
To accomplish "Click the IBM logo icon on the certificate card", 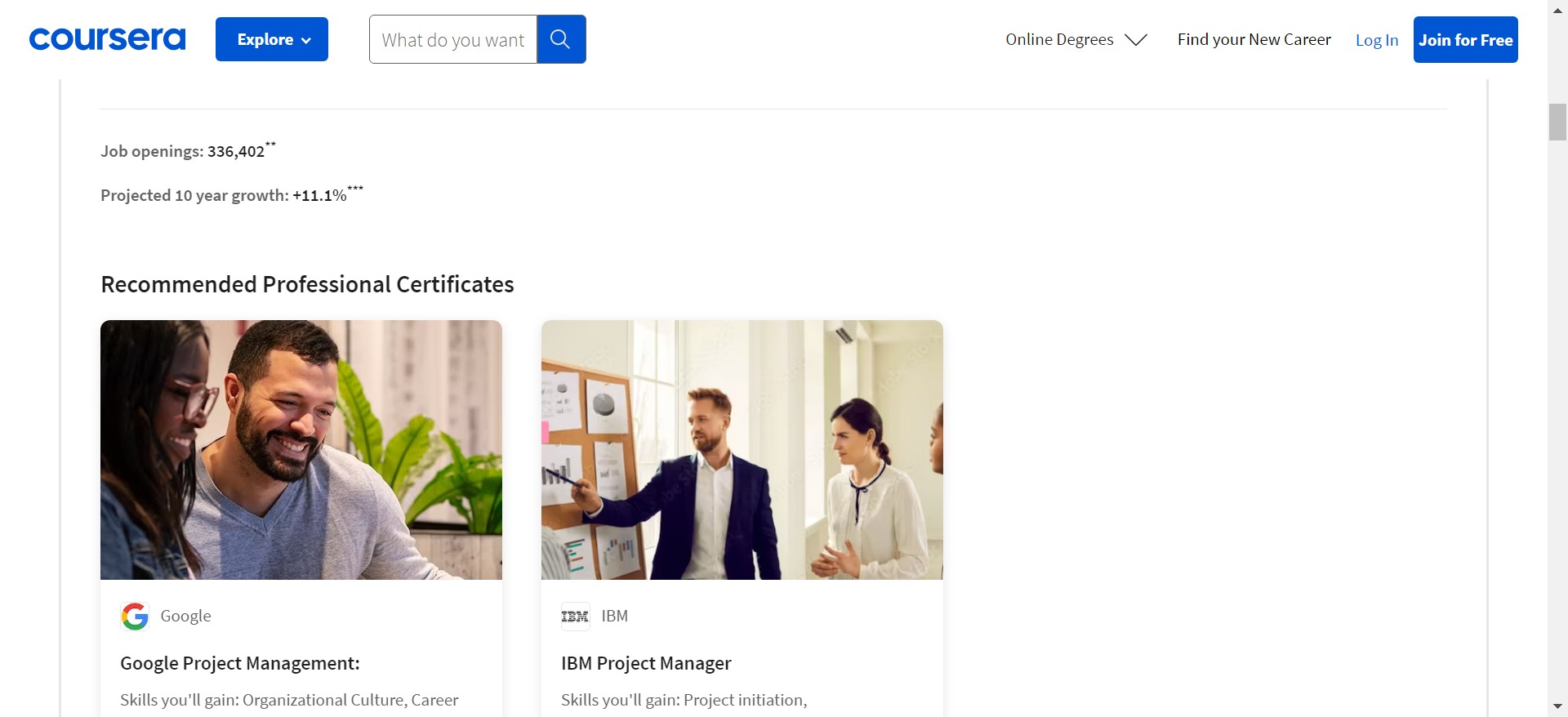I will pos(575,617).
